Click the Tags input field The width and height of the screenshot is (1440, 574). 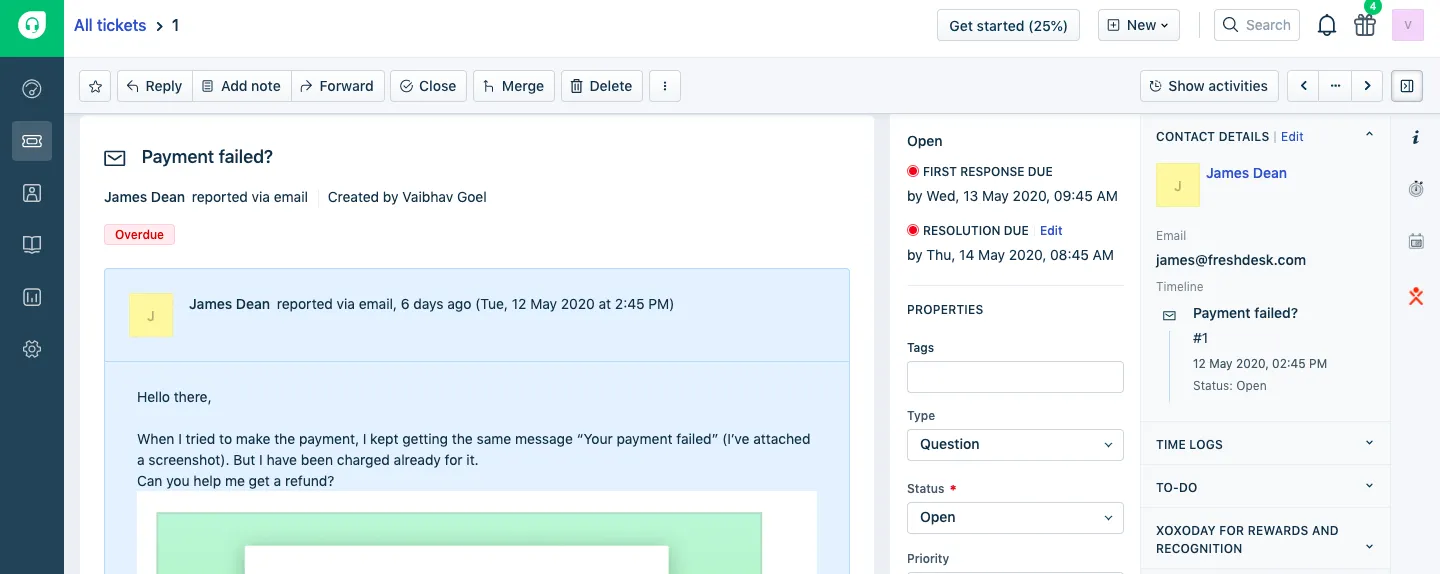coord(1015,377)
